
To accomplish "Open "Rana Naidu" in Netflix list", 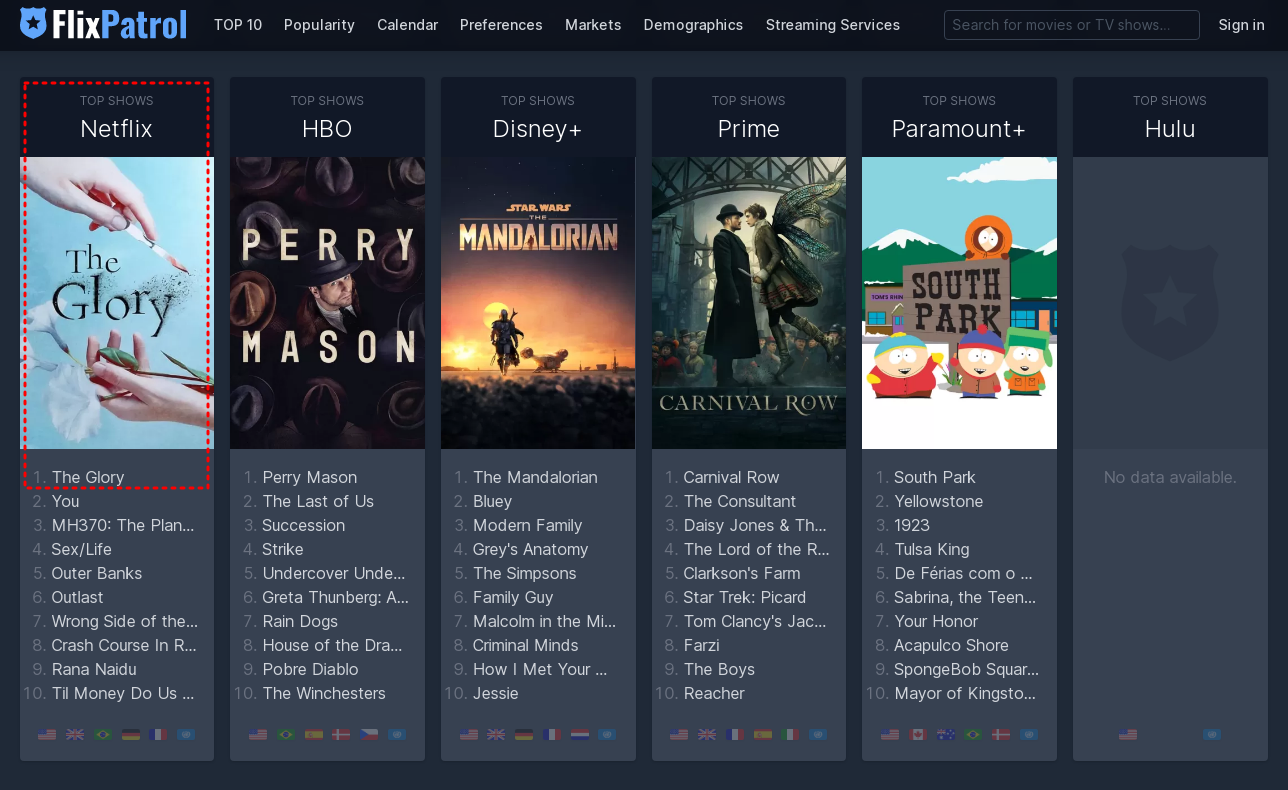I will point(94,669).
